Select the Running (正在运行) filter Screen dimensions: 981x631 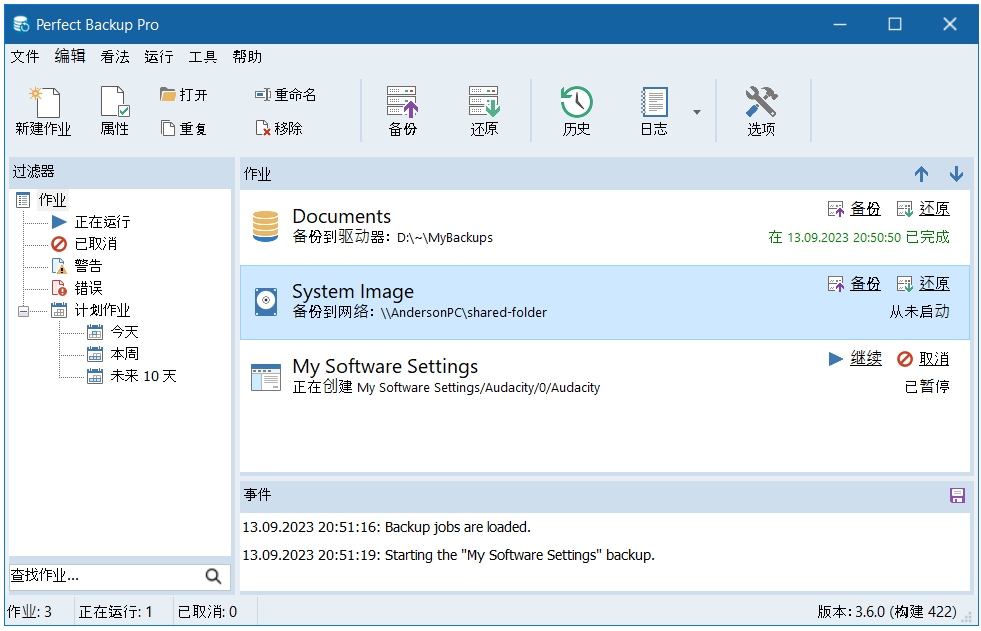[102, 222]
